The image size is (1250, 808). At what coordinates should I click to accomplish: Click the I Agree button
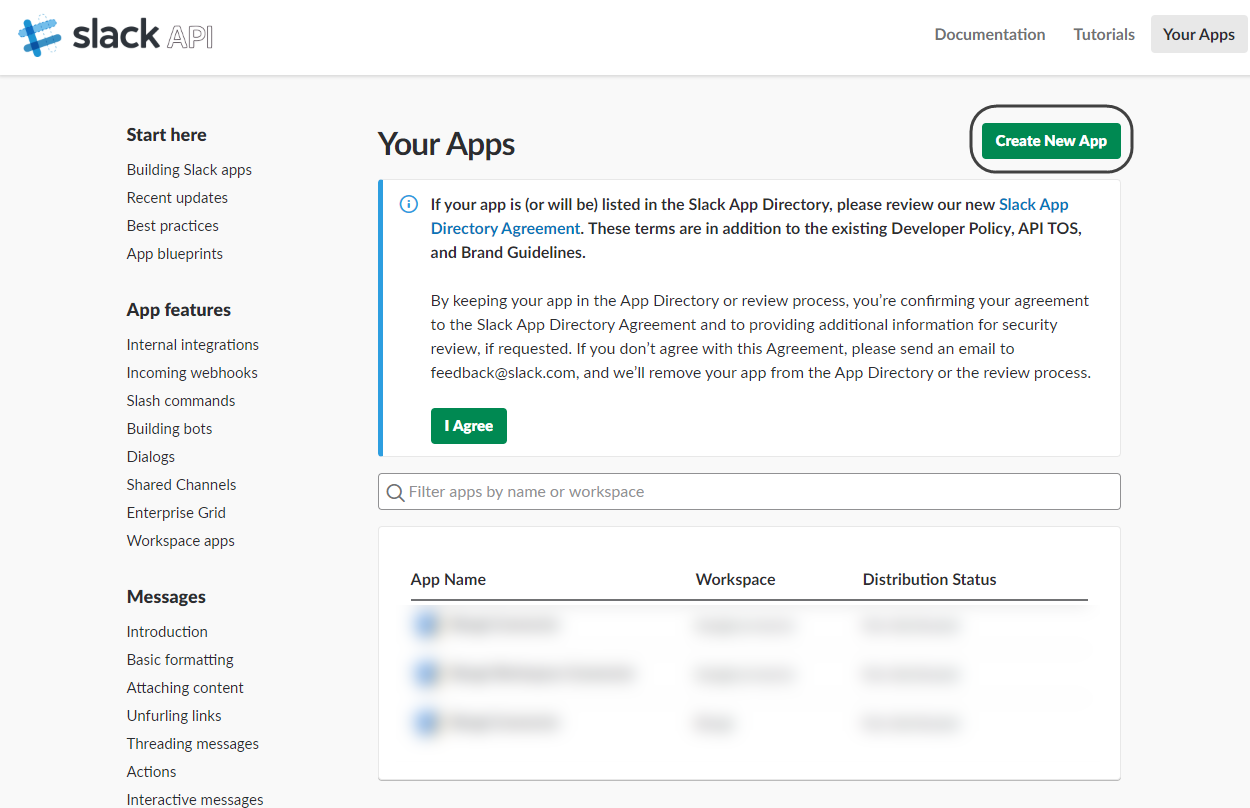tap(469, 425)
